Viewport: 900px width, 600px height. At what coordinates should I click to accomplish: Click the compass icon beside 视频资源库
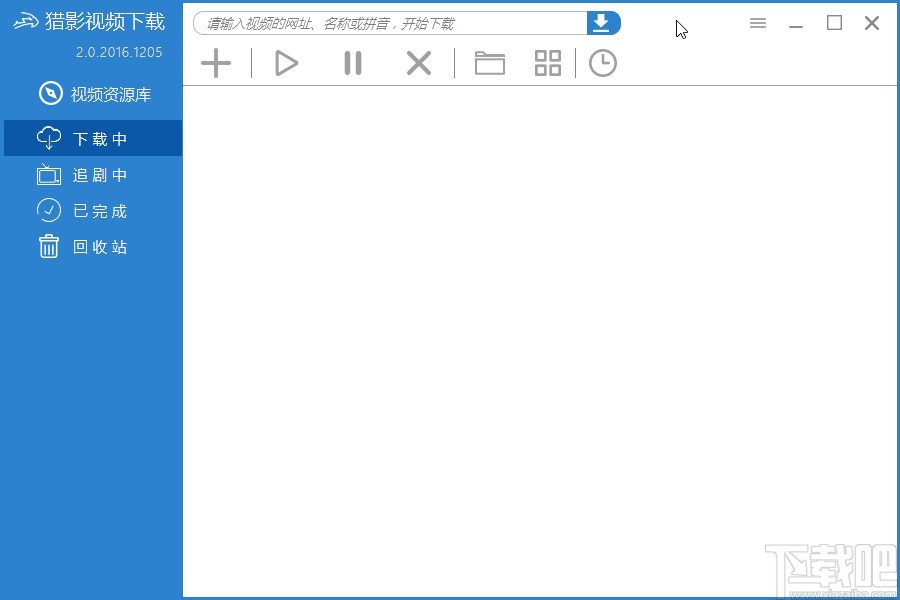pos(51,93)
